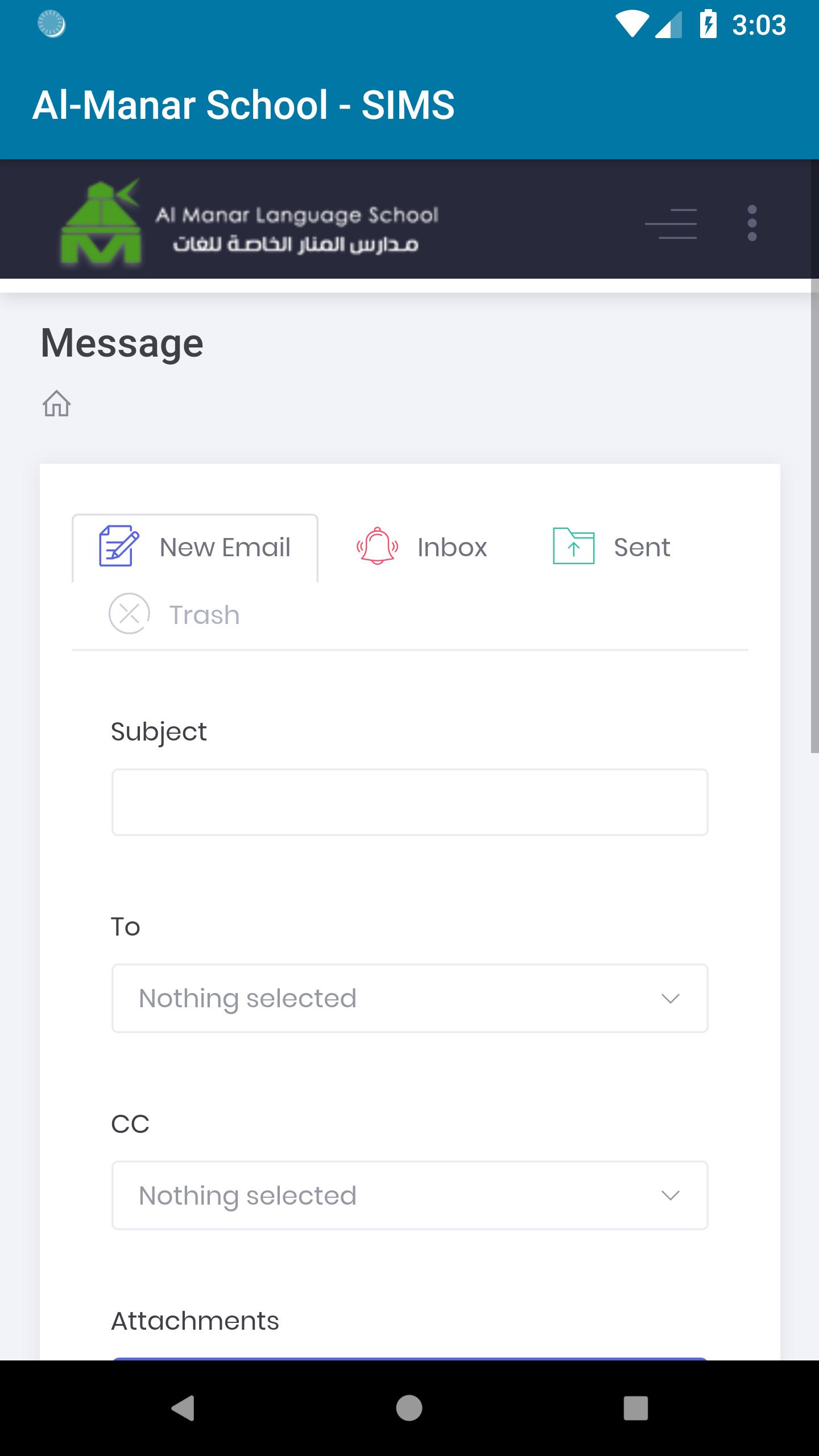This screenshot has height=1456, width=819.
Task: Click the page vertical scrollbar
Action: coord(814,523)
